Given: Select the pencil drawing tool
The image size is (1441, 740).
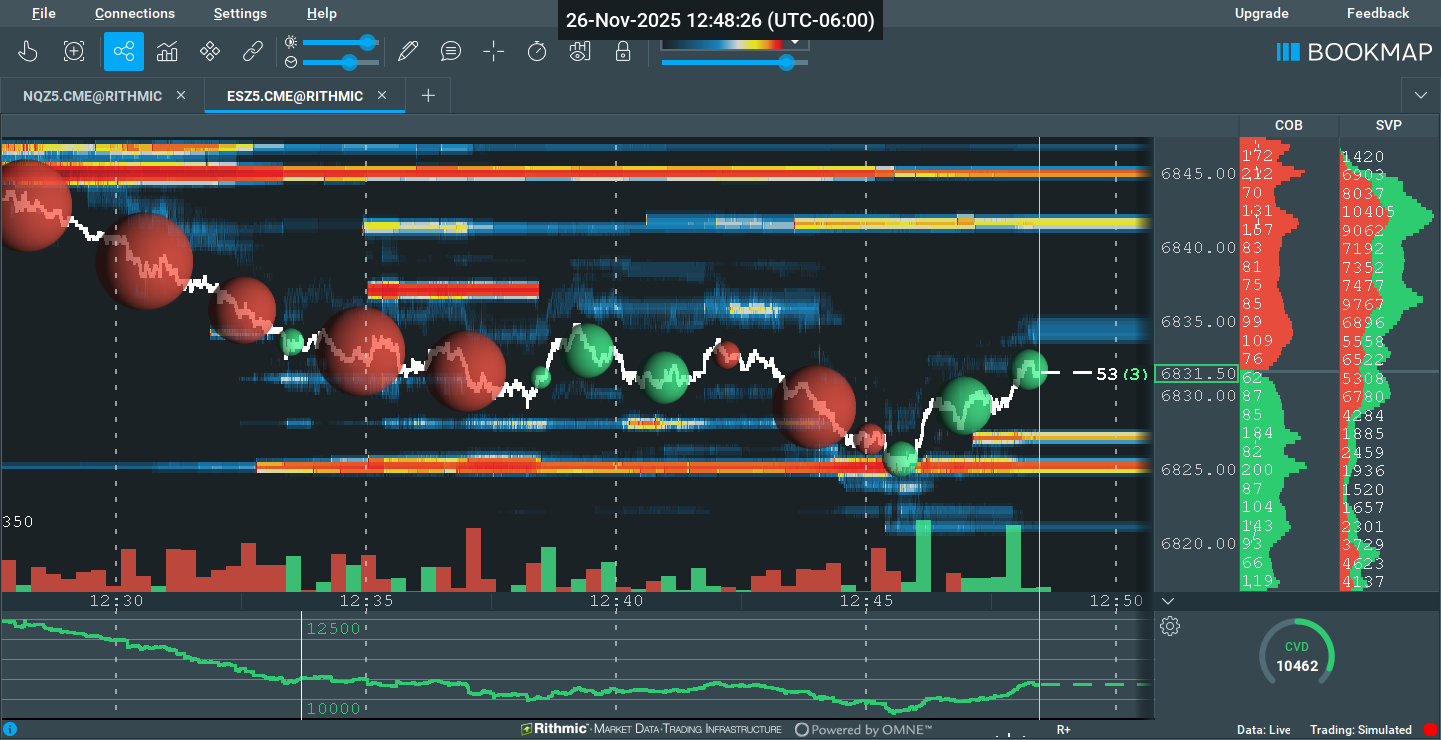Looking at the screenshot, I should coord(407,51).
